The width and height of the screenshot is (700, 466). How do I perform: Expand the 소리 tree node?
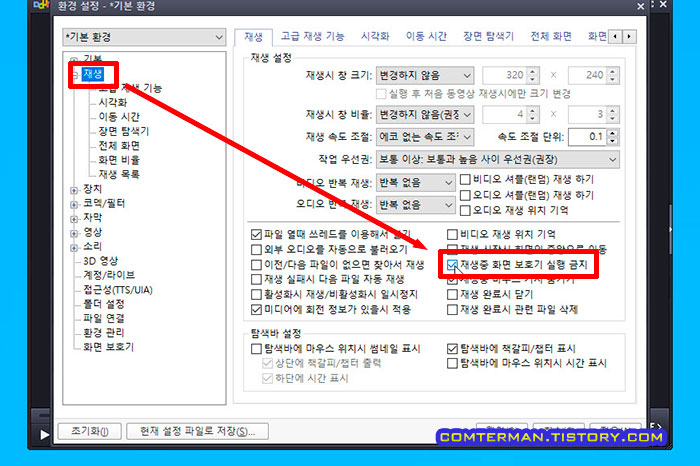pyautogui.click(x=74, y=247)
